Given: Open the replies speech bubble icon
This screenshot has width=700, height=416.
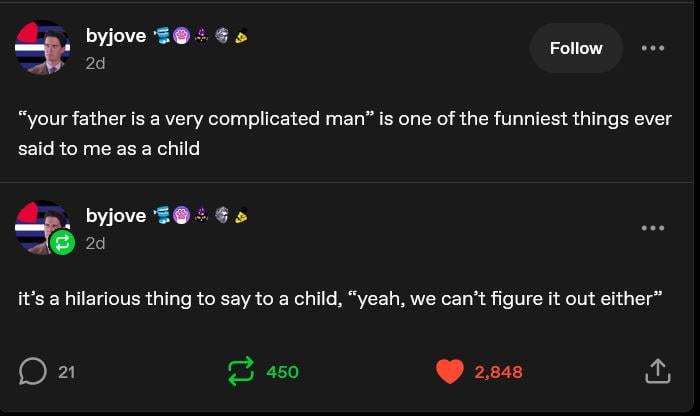Looking at the screenshot, I should click(x=33, y=372).
